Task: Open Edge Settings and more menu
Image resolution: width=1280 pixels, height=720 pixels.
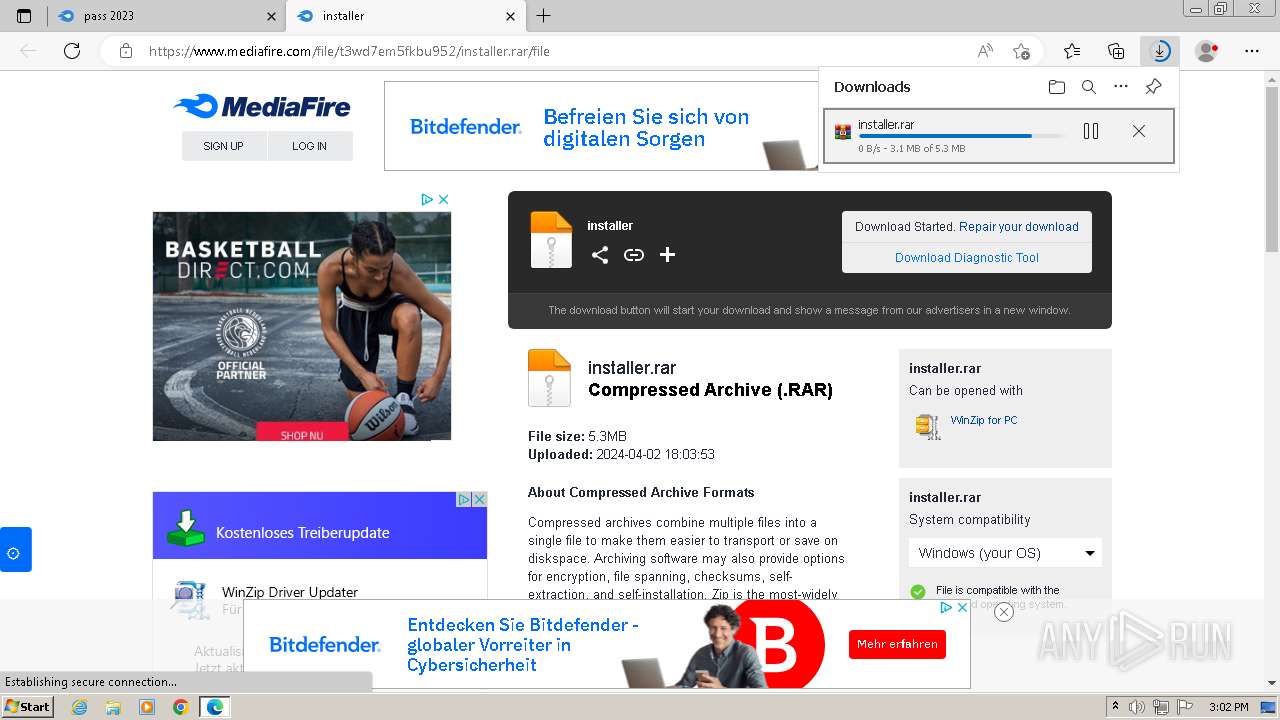Action: pyautogui.click(x=1252, y=51)
